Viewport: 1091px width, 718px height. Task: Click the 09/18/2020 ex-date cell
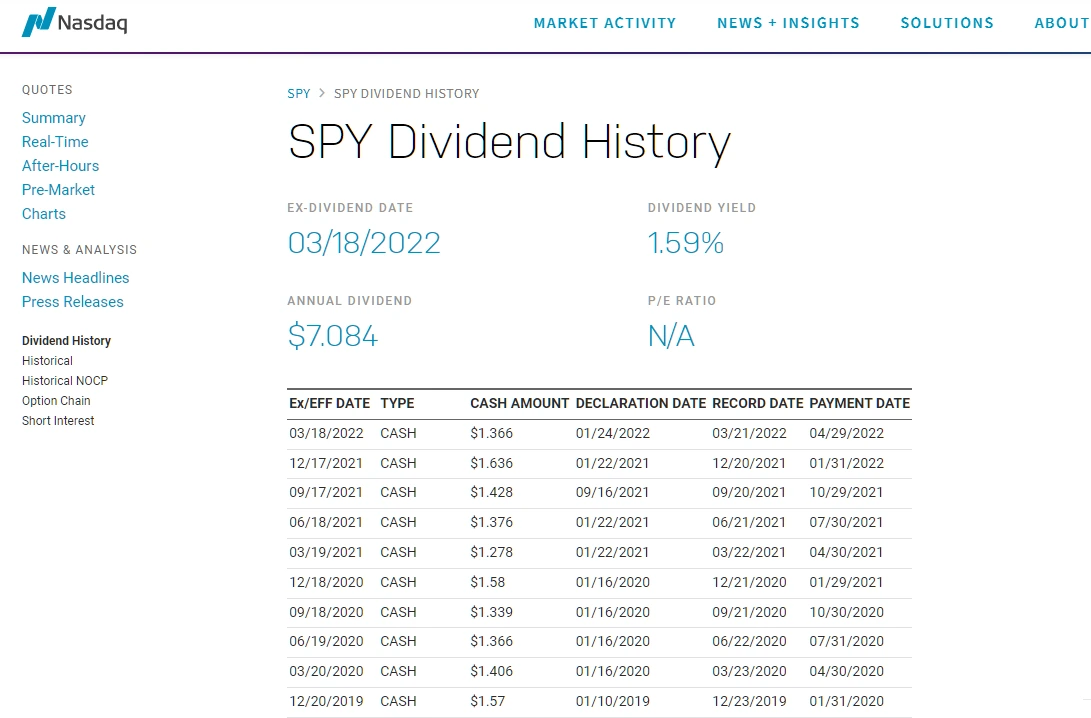click(326, 612)
